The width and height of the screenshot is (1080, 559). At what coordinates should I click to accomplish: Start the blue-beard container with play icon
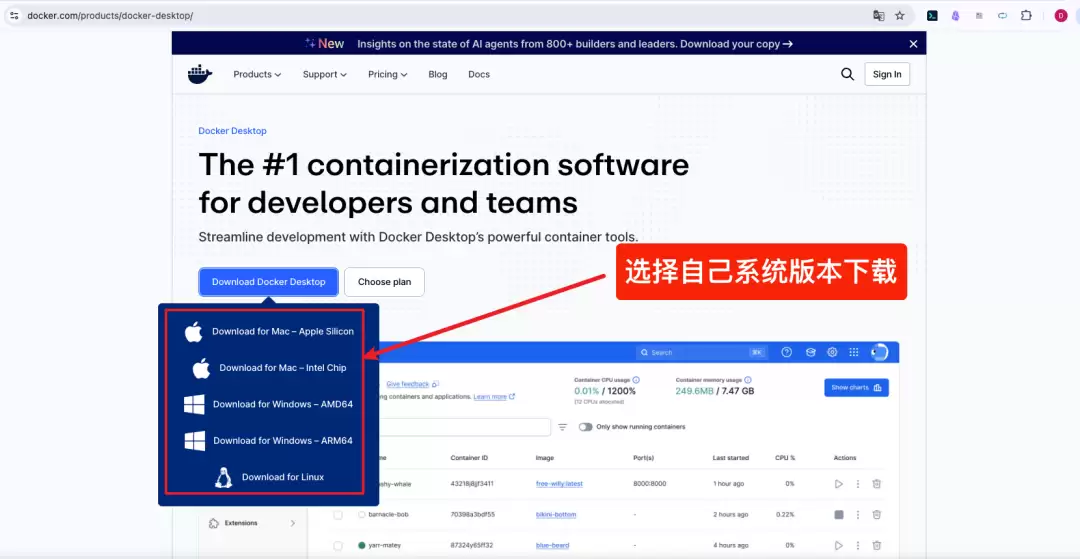click(x=839, y=545)
